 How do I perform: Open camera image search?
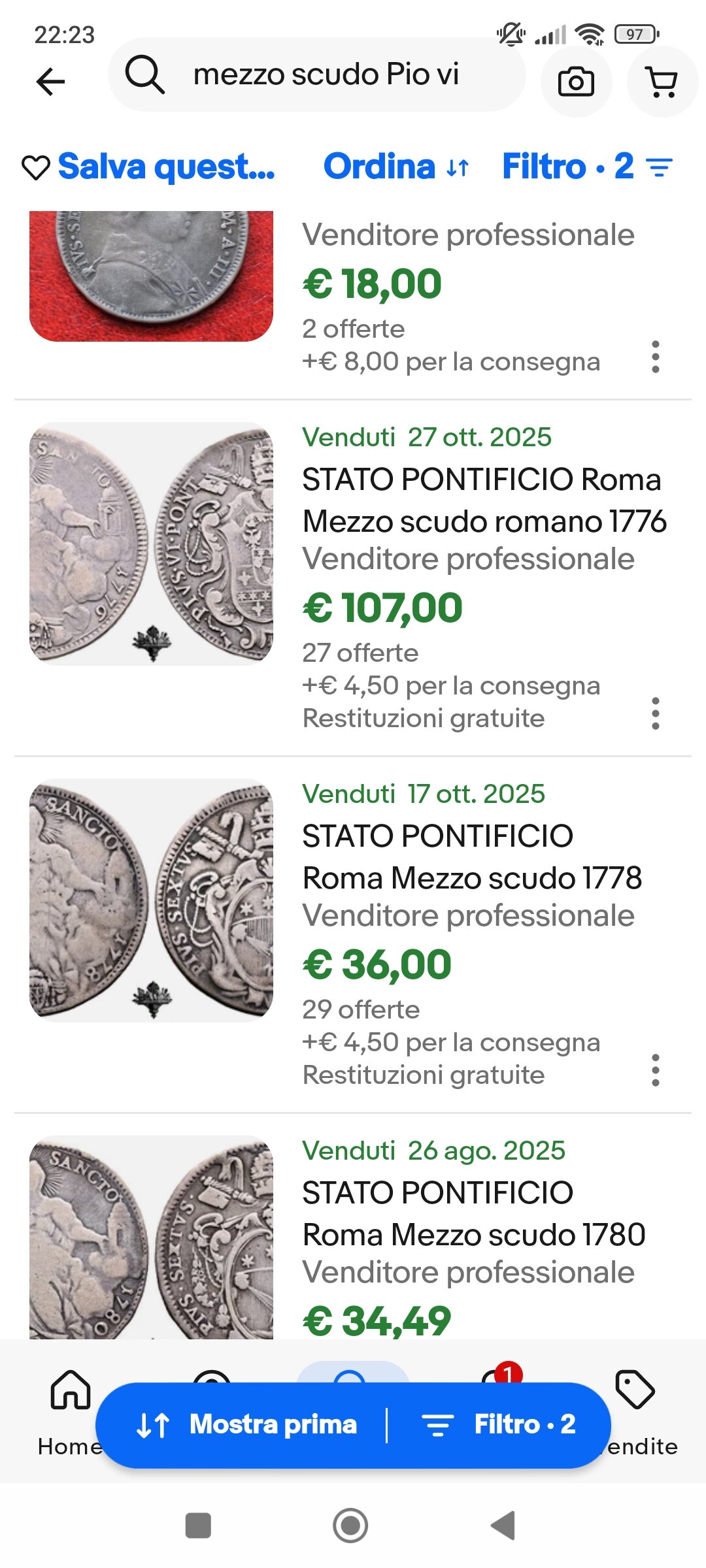pyautogui.click(x=576, y=82)
